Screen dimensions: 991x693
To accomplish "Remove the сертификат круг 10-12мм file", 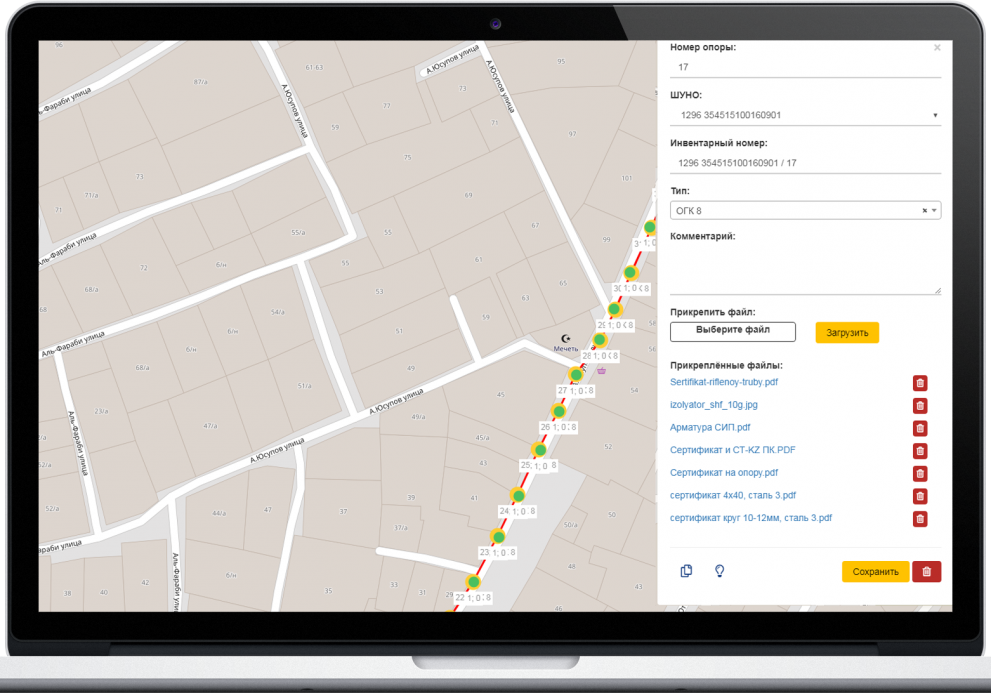I will [x=919, y=519].
